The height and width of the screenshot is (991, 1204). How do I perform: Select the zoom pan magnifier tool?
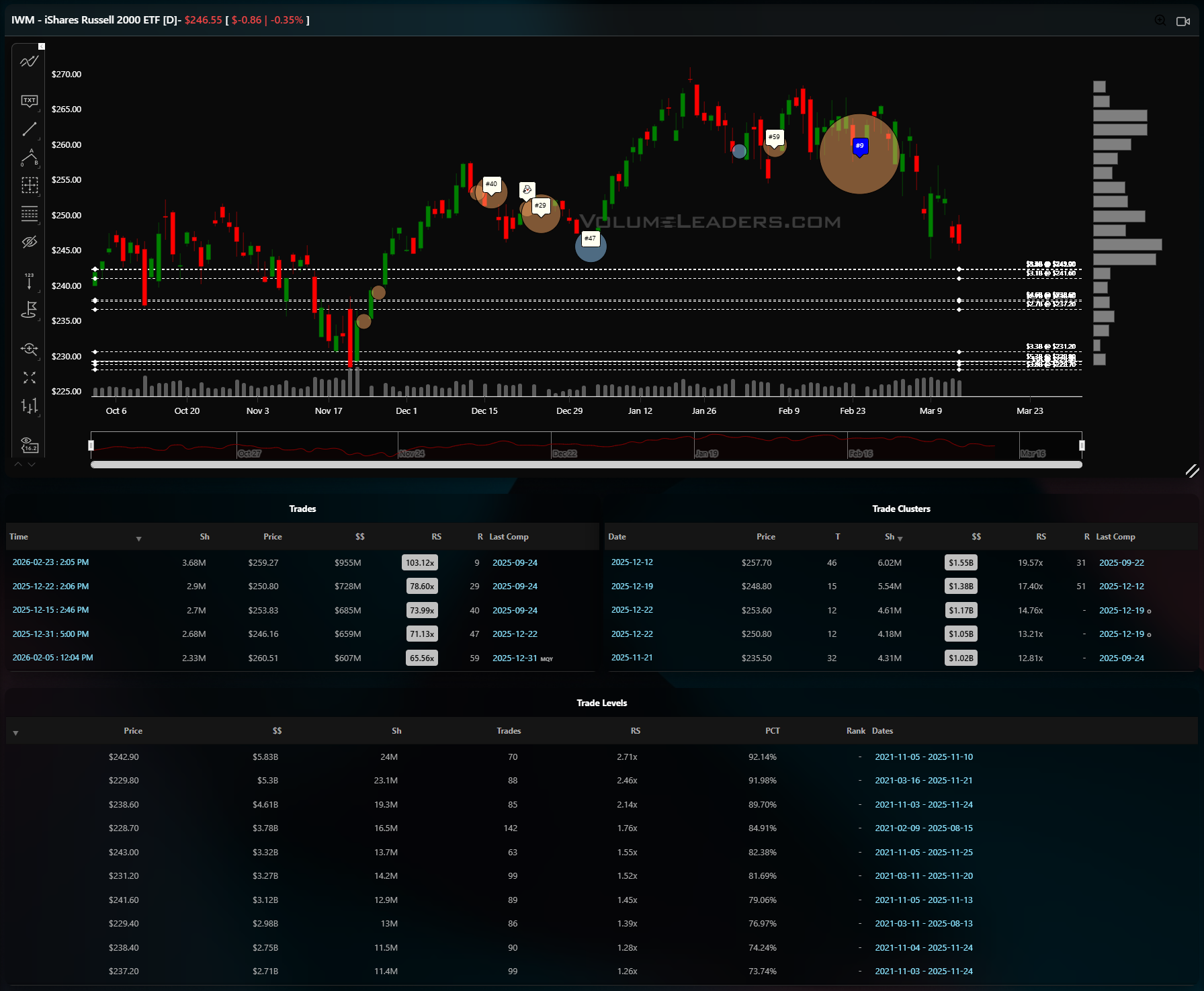pos(29,349)
